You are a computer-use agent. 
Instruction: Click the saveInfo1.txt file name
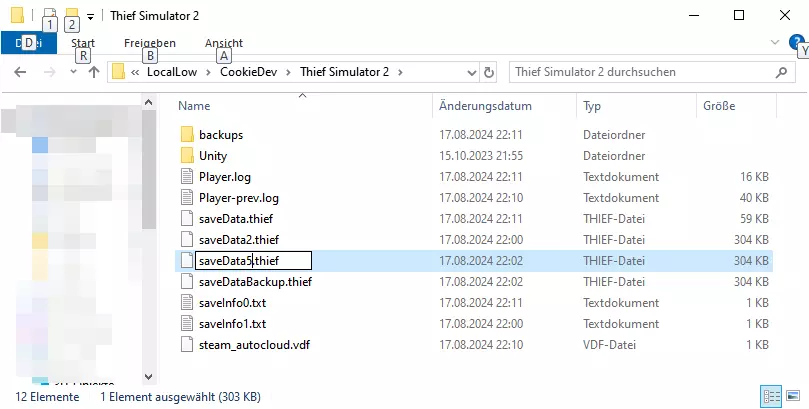(233, 324)
